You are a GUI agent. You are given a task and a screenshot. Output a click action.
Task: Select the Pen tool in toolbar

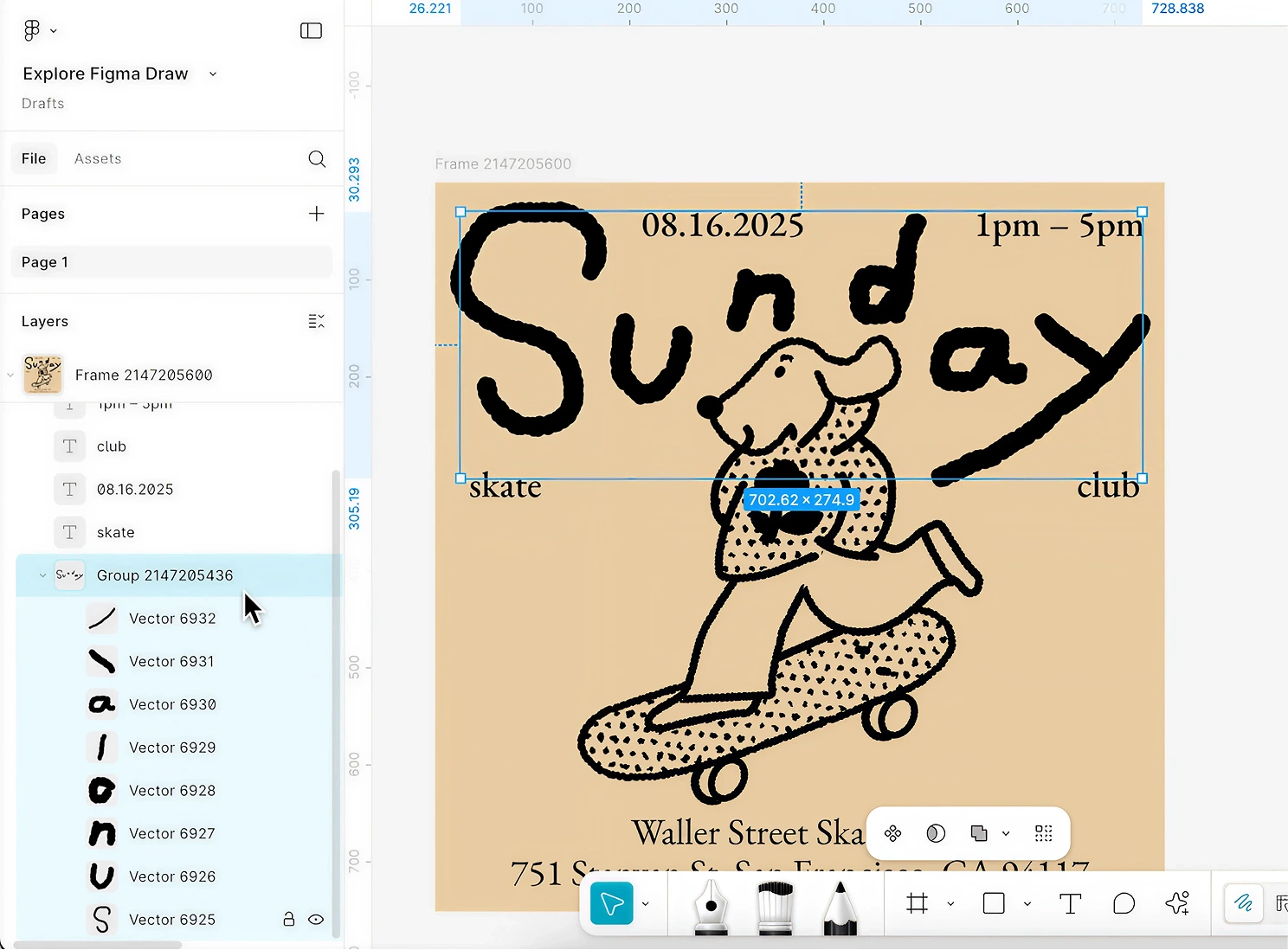[x=711, y=905]
